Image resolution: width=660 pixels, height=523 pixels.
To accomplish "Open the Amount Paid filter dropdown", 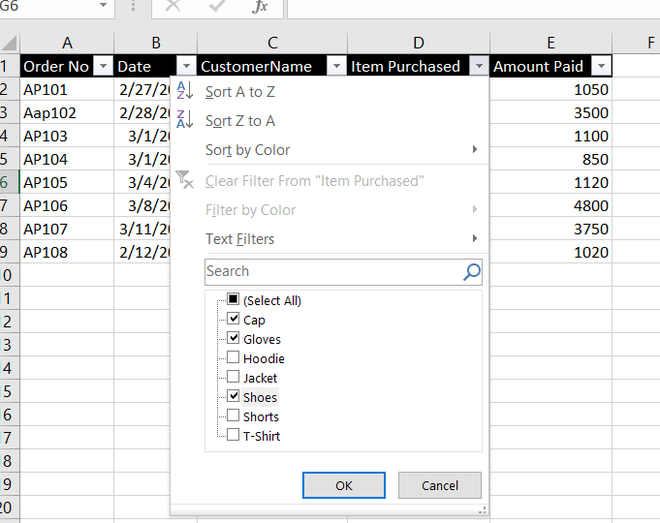I will pyautogui.click(x=601, y=67).
